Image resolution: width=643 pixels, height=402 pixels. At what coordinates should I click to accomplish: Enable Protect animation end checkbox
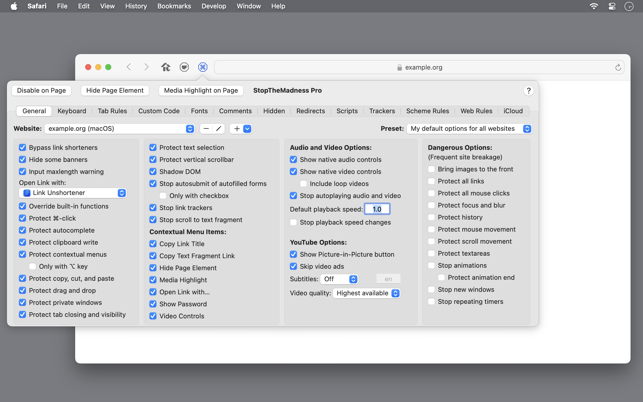click(441, 278)
